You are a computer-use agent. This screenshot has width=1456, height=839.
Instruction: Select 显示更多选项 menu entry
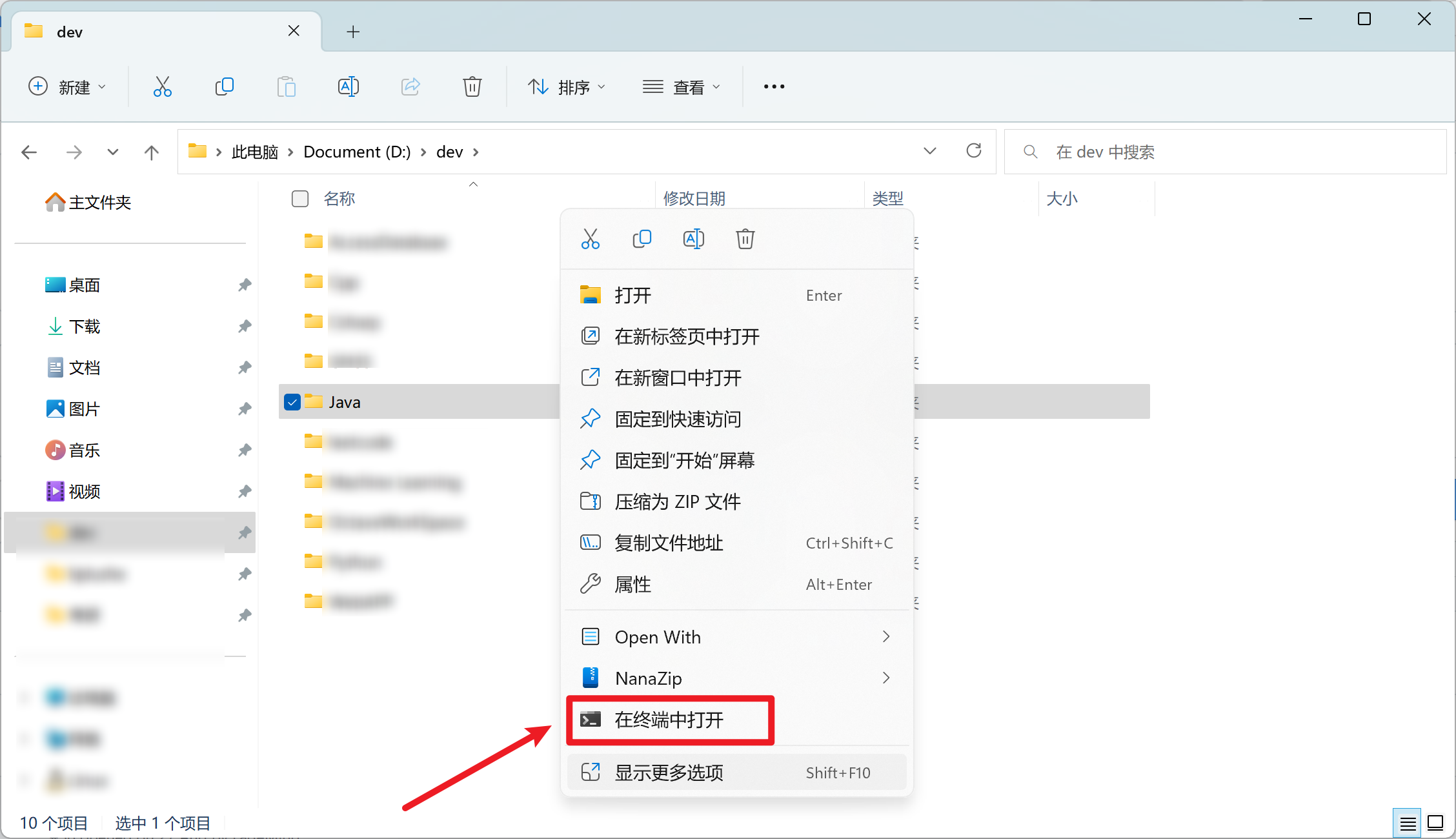pyautogui.click(x=736, y=773)
